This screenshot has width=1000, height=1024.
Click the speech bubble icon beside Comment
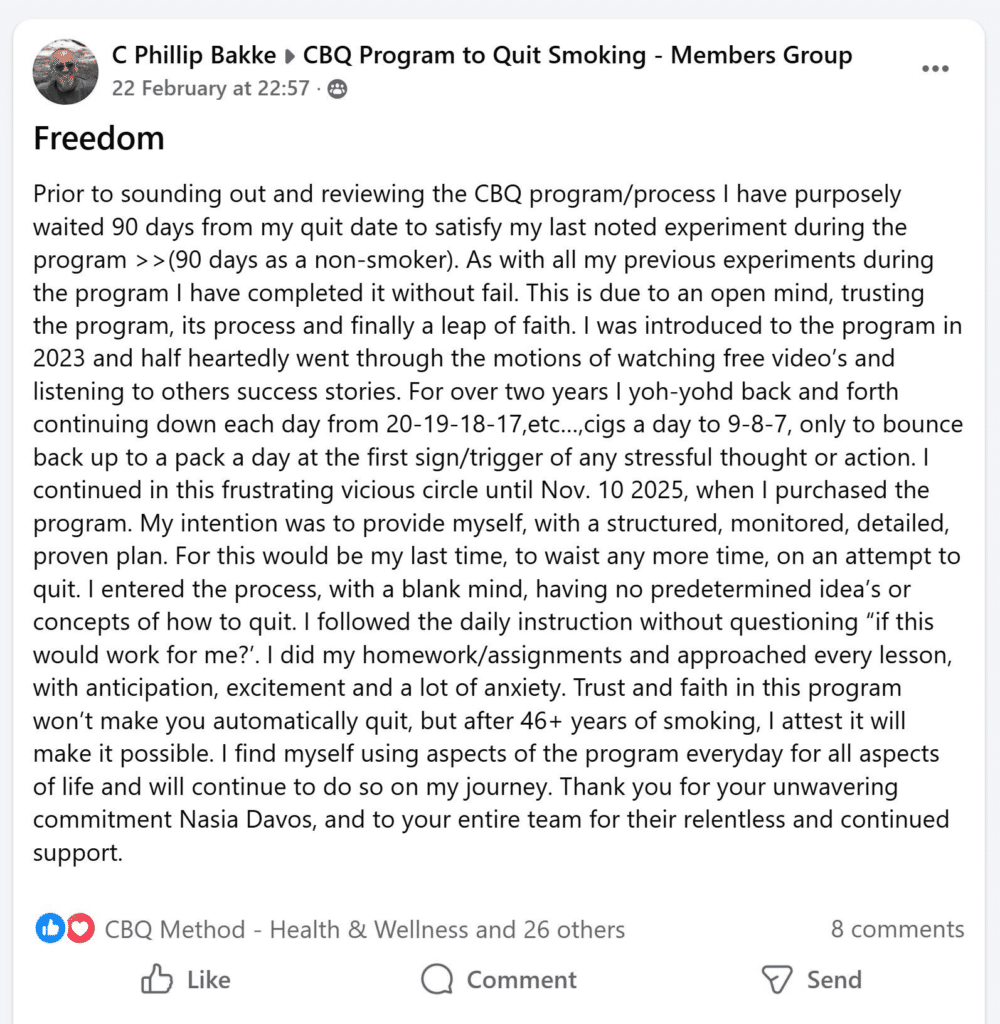point(435,980)
